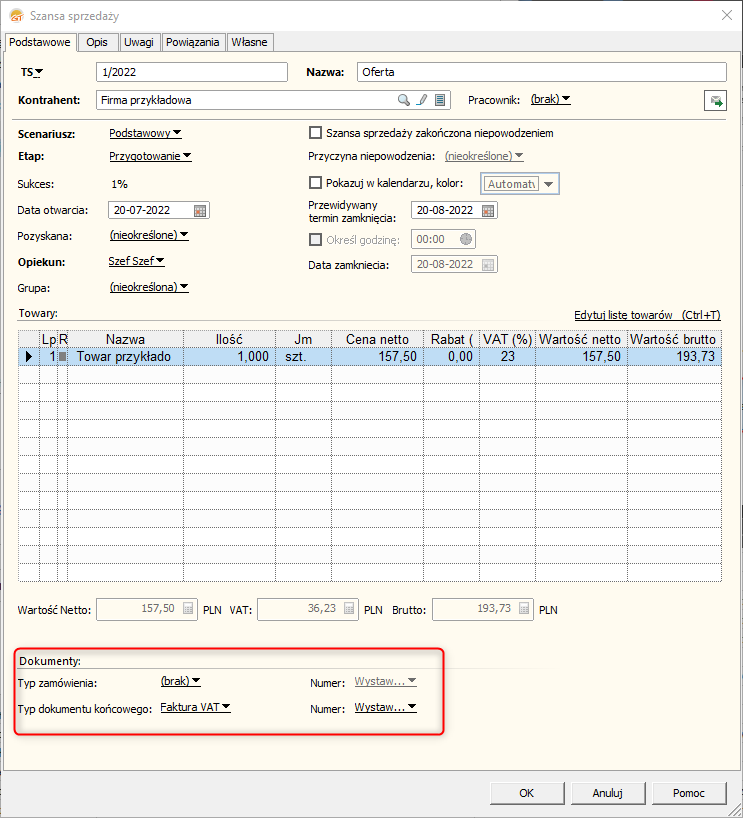The height and width of the screenshot is (818, 743).
Task: Open calendar picker for Data otwarcia
Action: click(200, 210)
